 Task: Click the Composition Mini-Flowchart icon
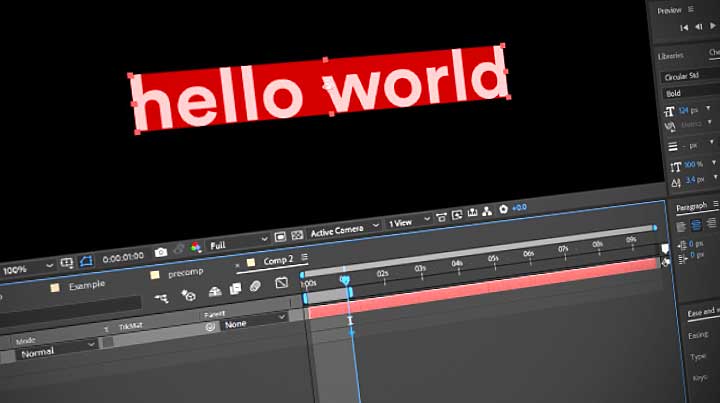[161, 299]
